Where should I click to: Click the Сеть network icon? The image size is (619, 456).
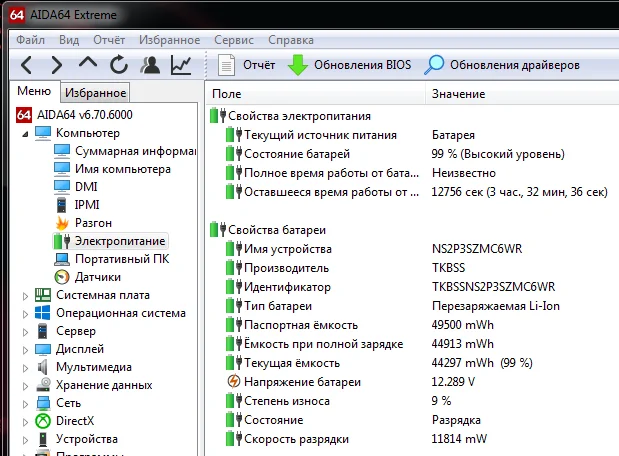click(43, 403)
